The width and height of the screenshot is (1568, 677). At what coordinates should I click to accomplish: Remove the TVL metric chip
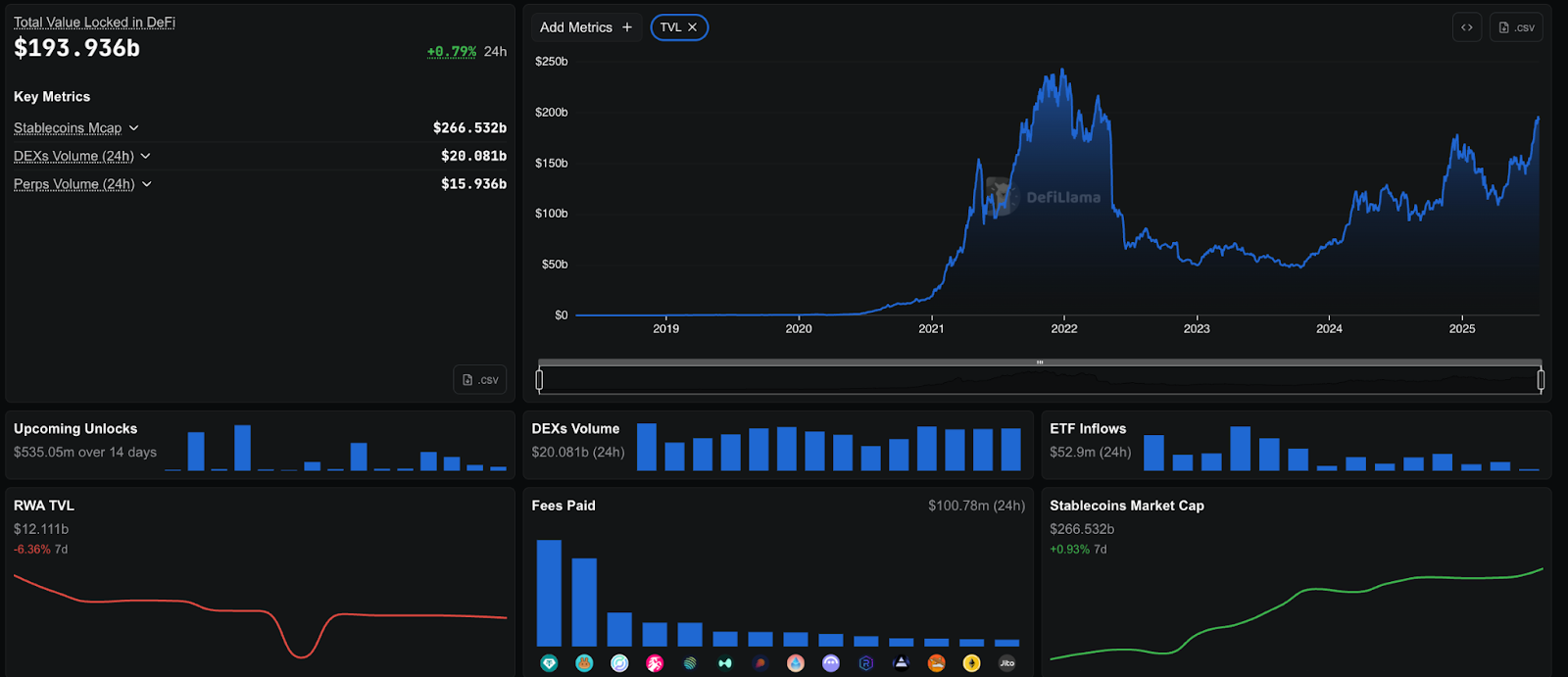(692, 27)
